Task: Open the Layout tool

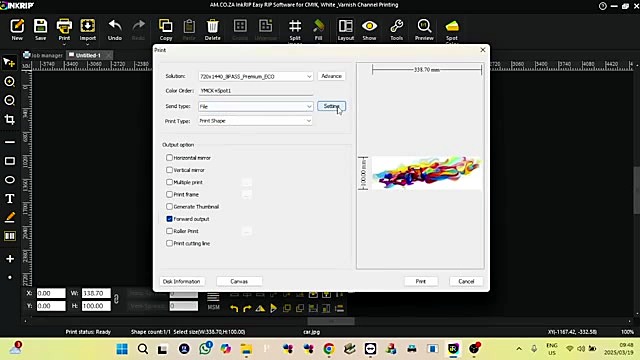Action: click(346, 29)
